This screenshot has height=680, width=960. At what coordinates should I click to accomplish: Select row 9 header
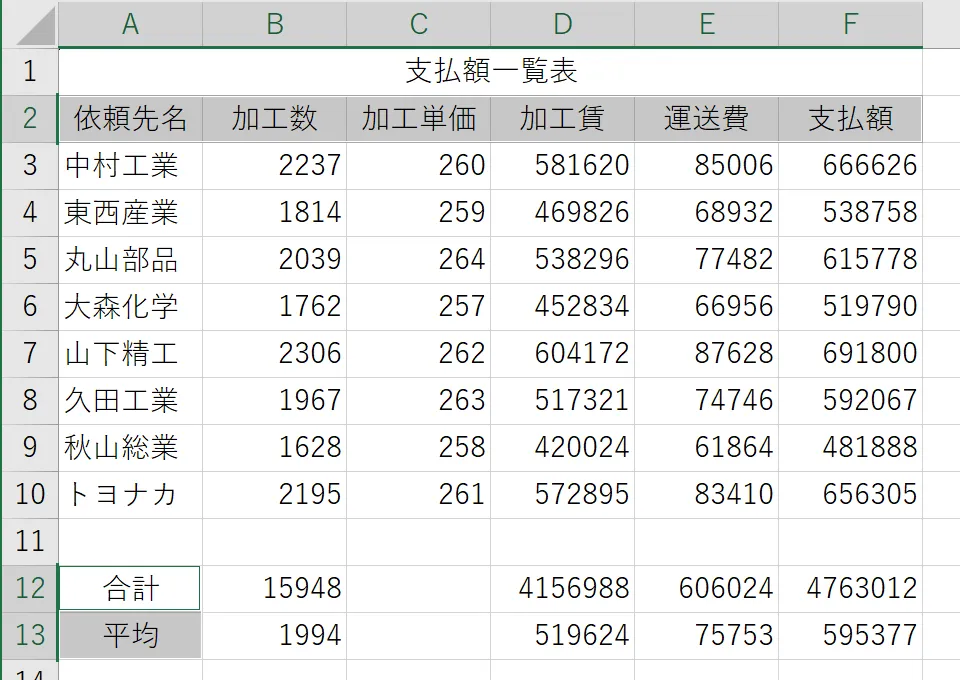pos(31,447)
